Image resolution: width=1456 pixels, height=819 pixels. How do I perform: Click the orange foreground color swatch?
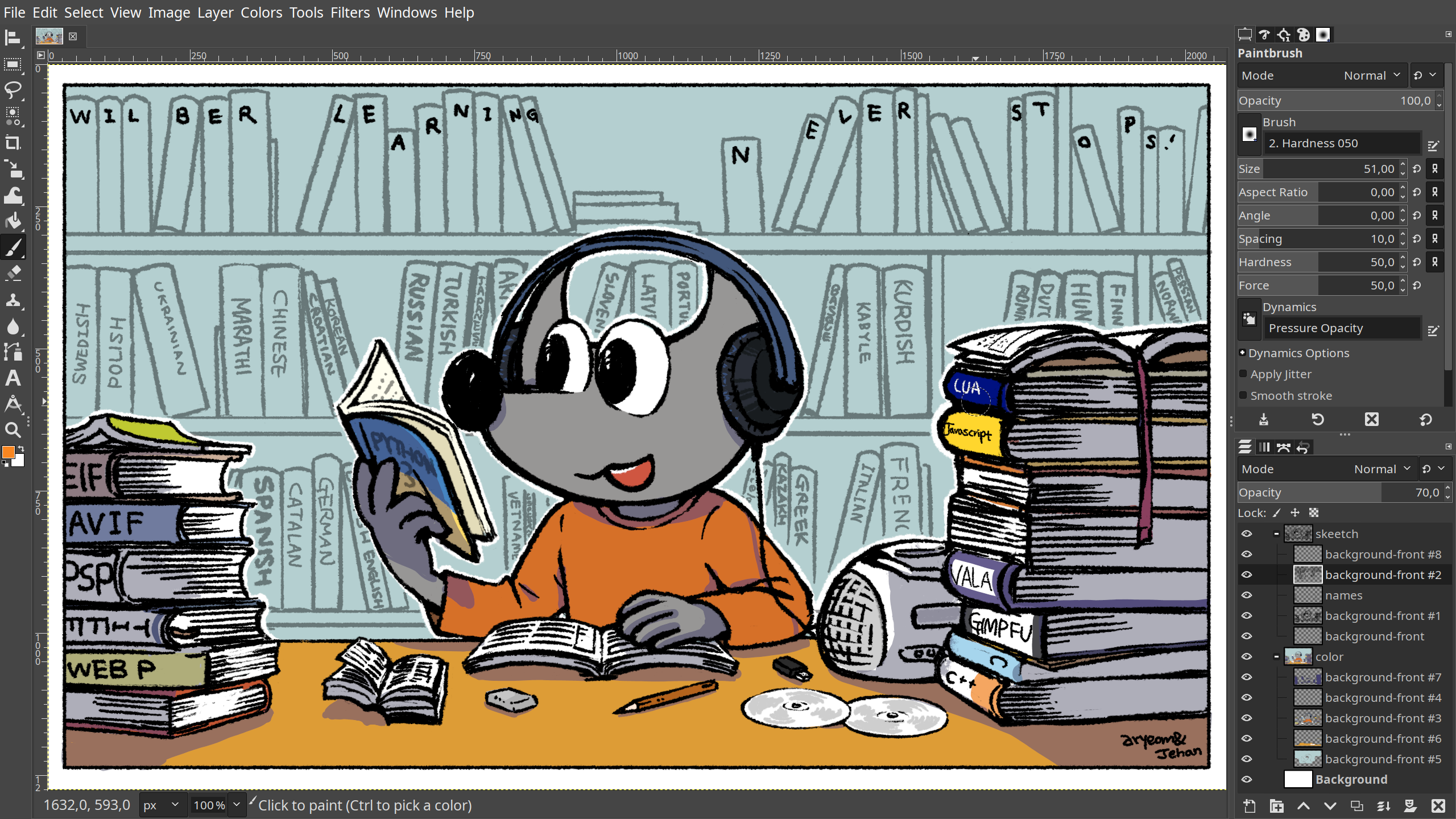click(x=8, y=452)
